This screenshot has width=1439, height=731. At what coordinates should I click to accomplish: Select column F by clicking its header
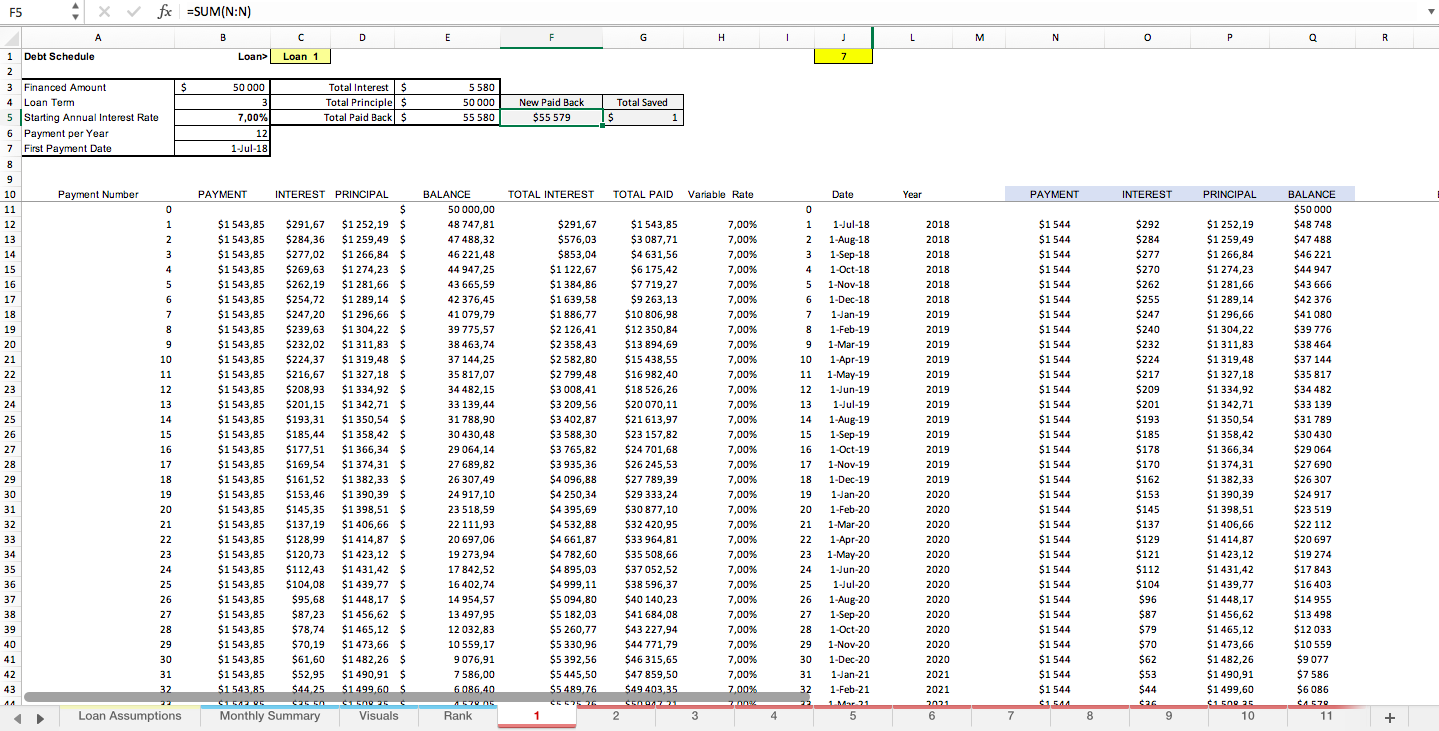click(x=551, y=37)
